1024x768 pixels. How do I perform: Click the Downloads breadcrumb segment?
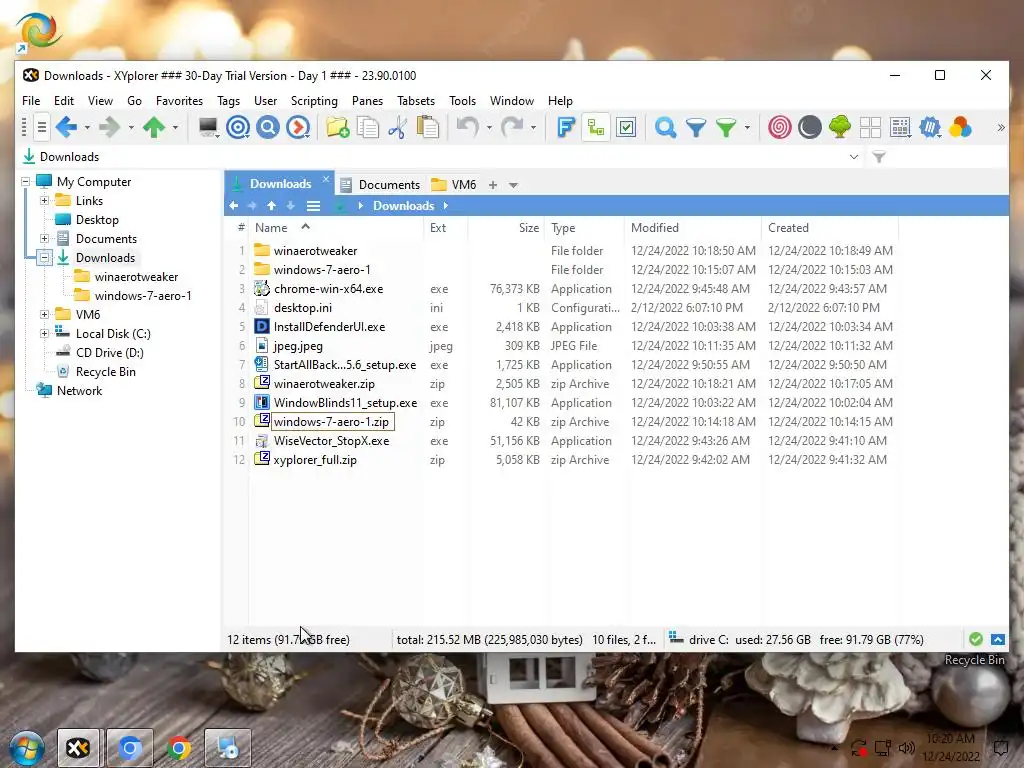(x=403, y=206)
